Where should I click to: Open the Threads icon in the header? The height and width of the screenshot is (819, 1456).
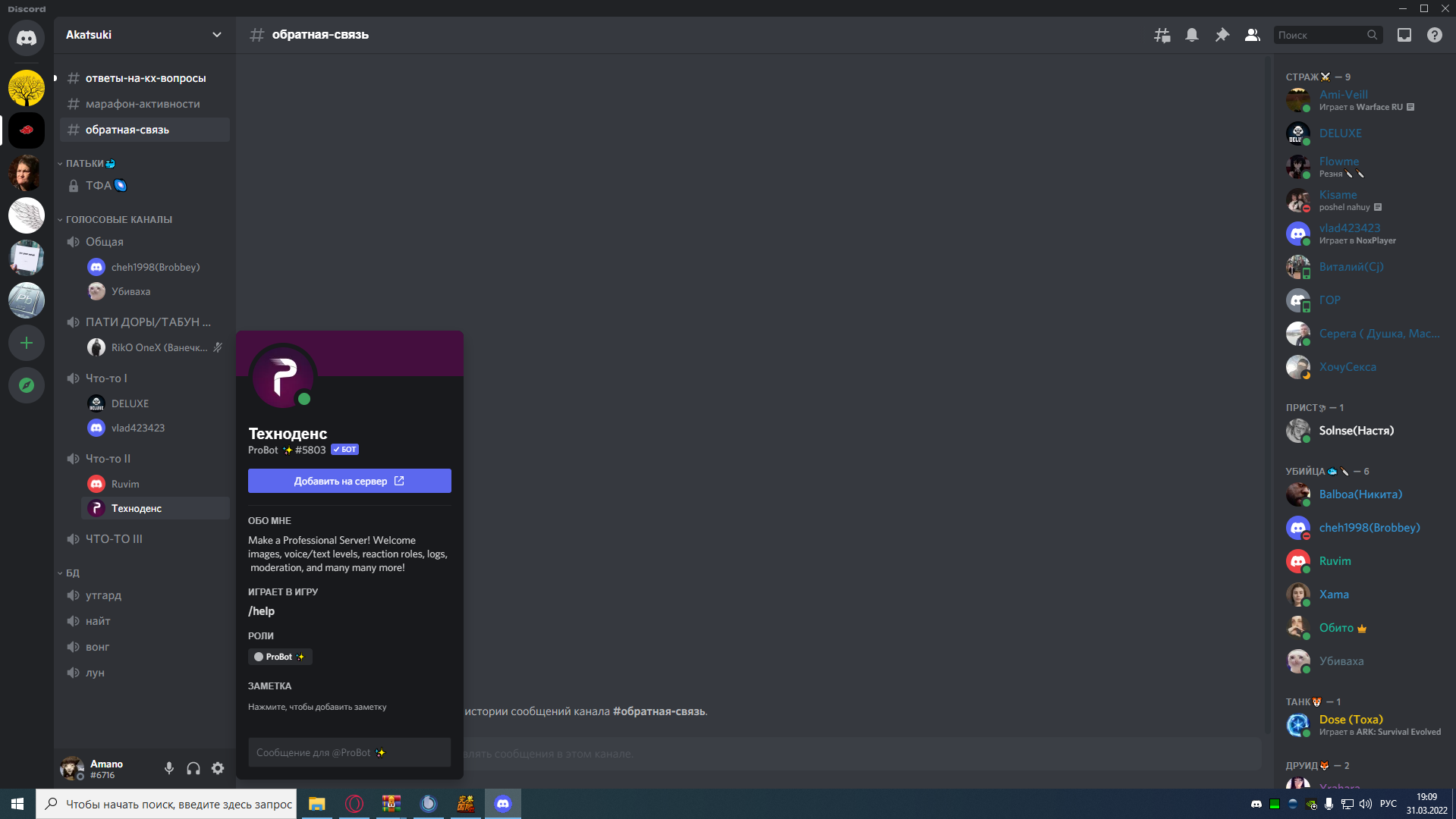pyautogui.click(x=1162, y=35)
